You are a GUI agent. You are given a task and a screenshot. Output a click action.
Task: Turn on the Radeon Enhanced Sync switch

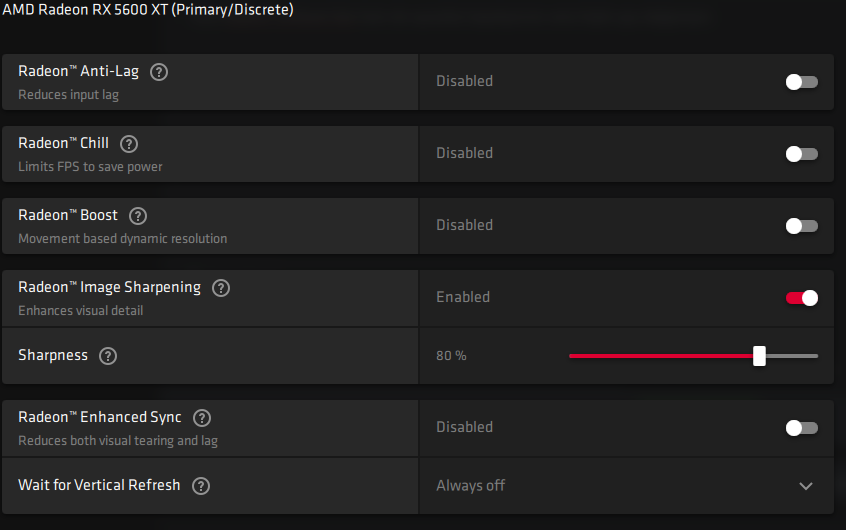801,428
